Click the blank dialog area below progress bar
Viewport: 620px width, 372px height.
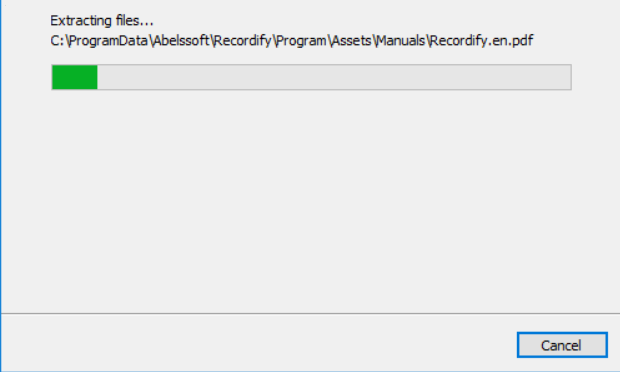click(x=310, y=198)
